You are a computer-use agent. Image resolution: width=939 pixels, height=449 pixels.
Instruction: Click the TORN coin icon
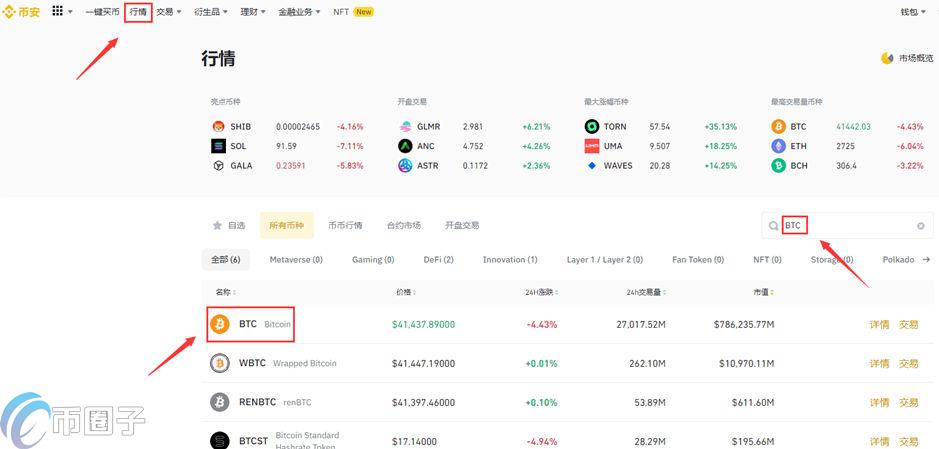(x=592, y=127)
